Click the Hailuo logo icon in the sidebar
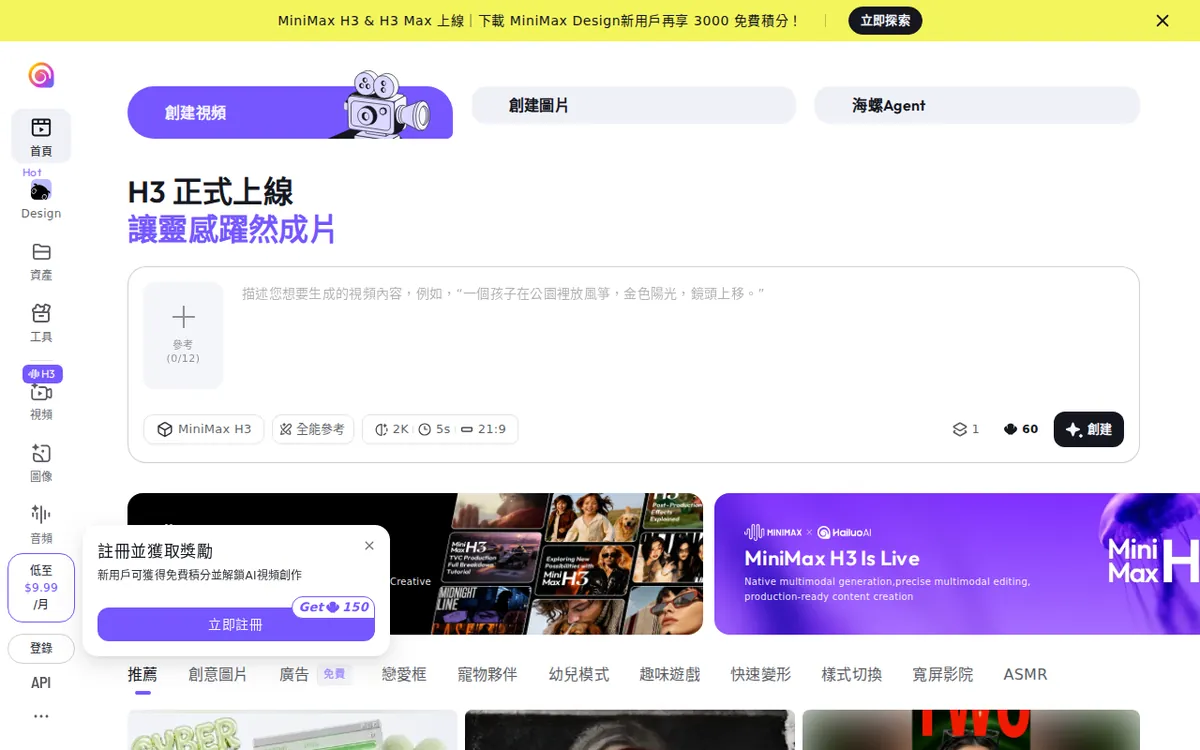The image size is (1200, 750). click(41, 75)
